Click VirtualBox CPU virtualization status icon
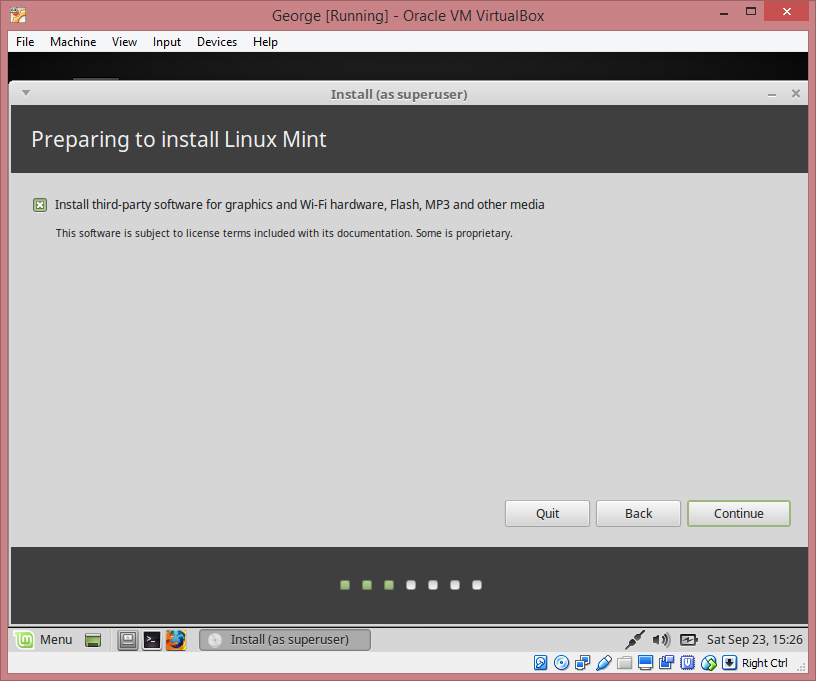816x681 pixels. pos(687,663)
